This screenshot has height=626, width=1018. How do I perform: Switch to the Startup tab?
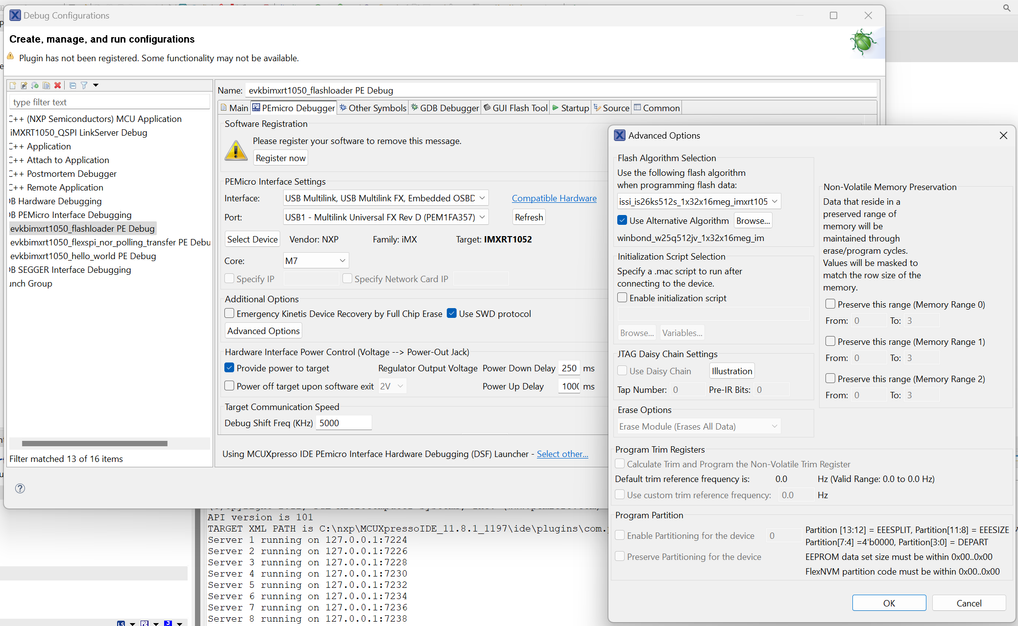click(x=570, y=108)
